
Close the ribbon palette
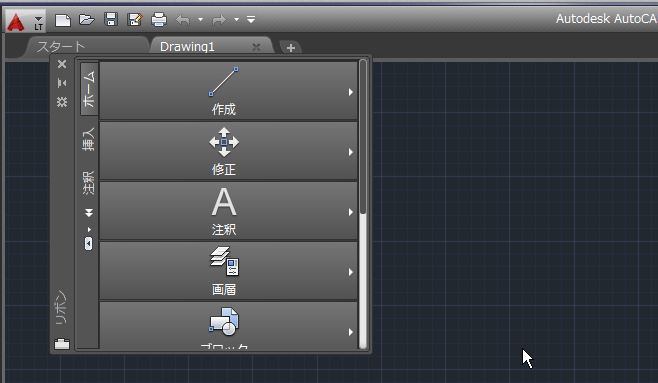click(62, 64)
